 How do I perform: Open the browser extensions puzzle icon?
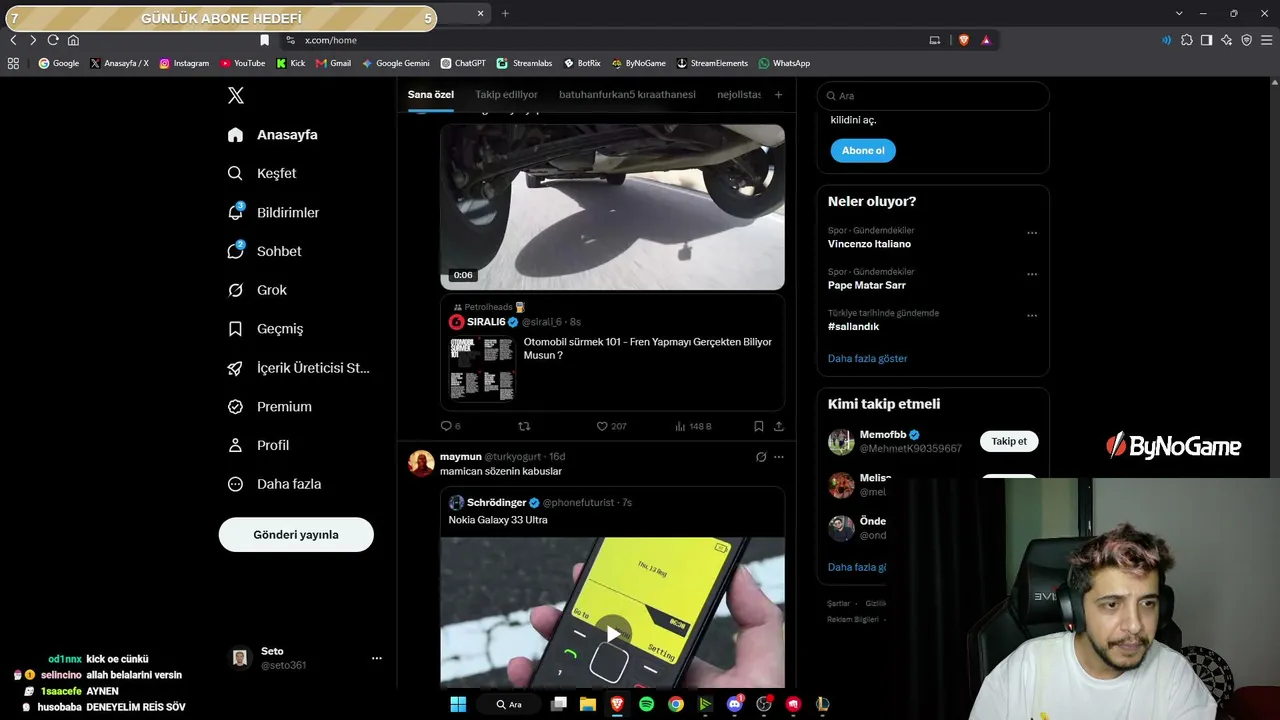click(x=1187, y=40)
